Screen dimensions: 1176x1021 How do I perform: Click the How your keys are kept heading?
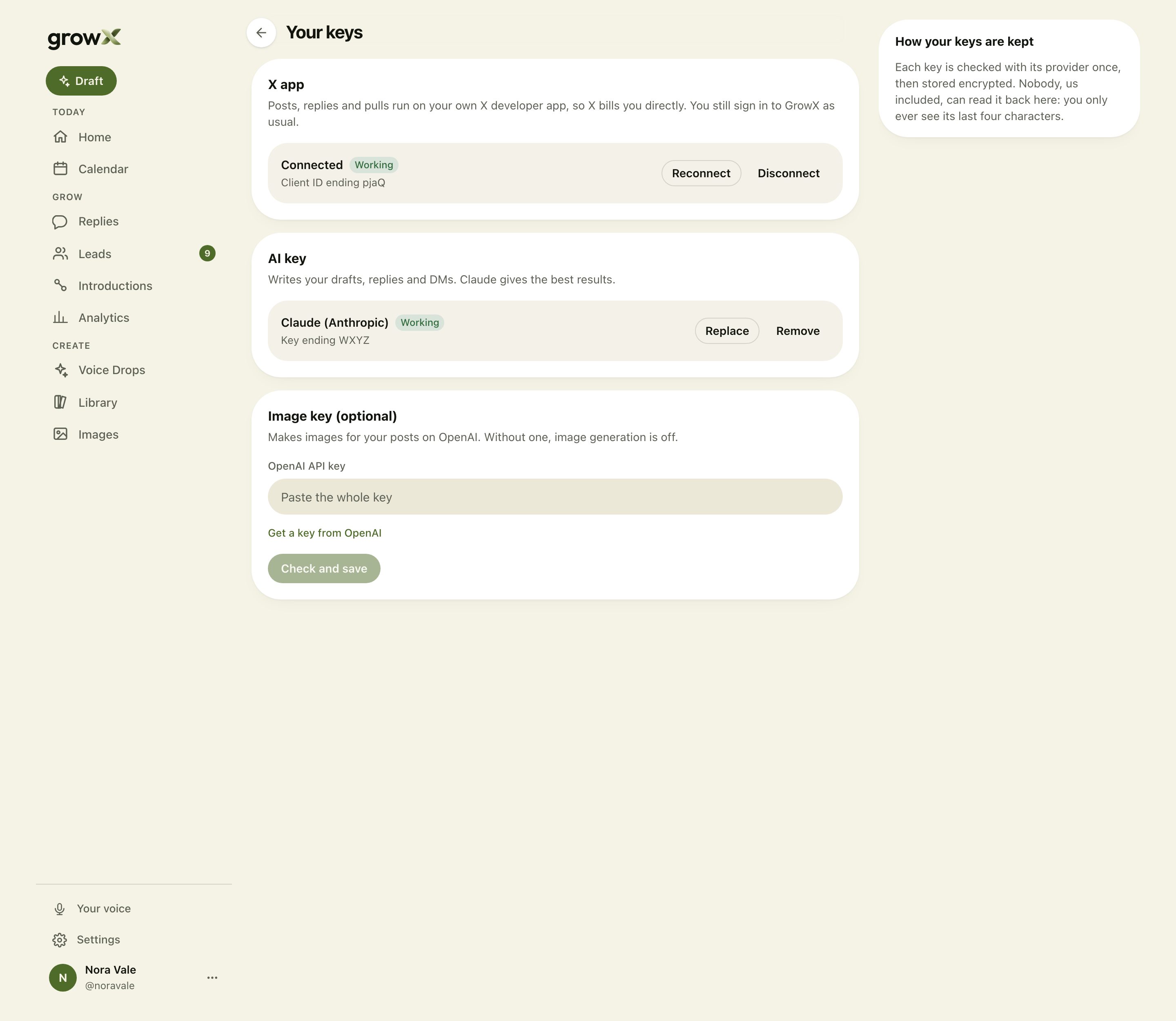click(964, 42)
